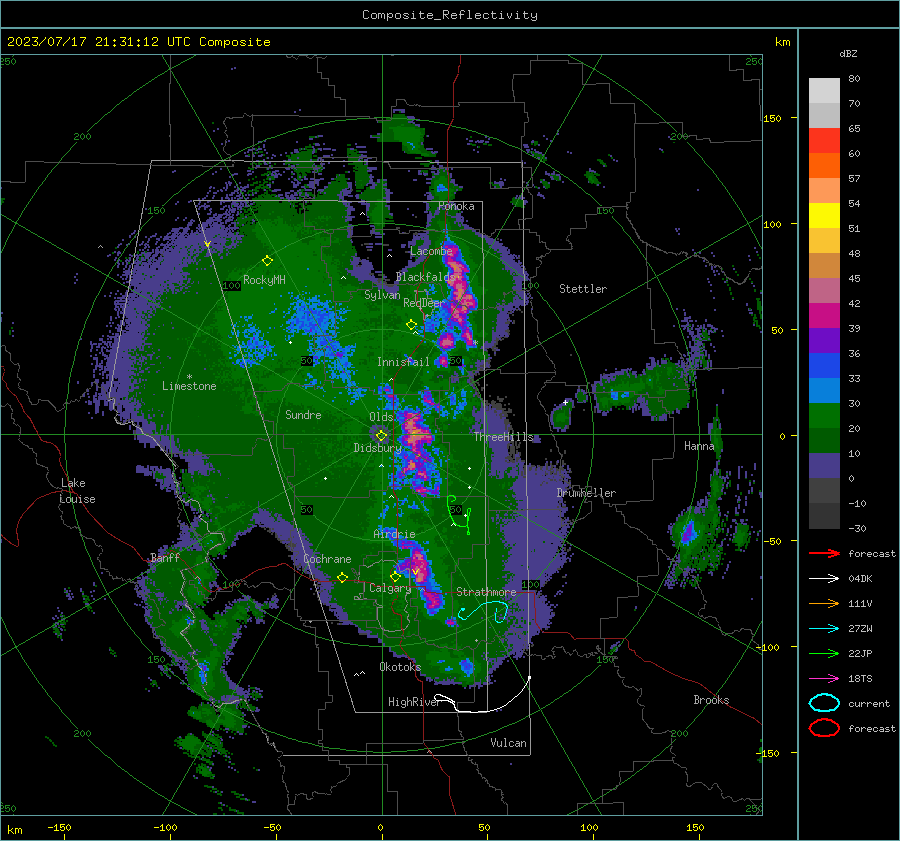This screenshot has width=900, height=841.
Task: Click the orange 111V arrow legend icon
Action: [824, 603]
